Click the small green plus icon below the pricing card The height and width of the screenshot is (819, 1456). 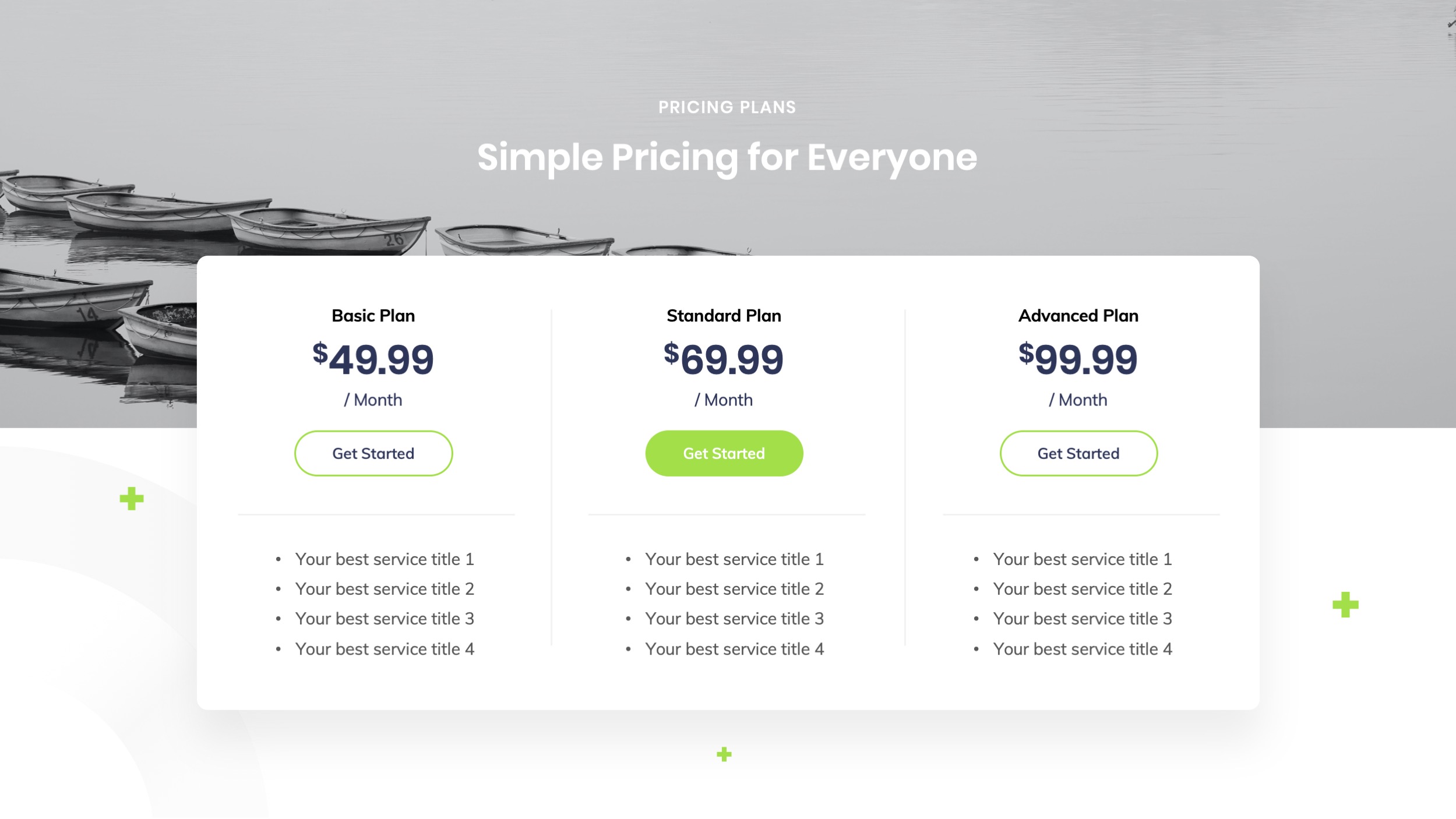coord(724,754)
